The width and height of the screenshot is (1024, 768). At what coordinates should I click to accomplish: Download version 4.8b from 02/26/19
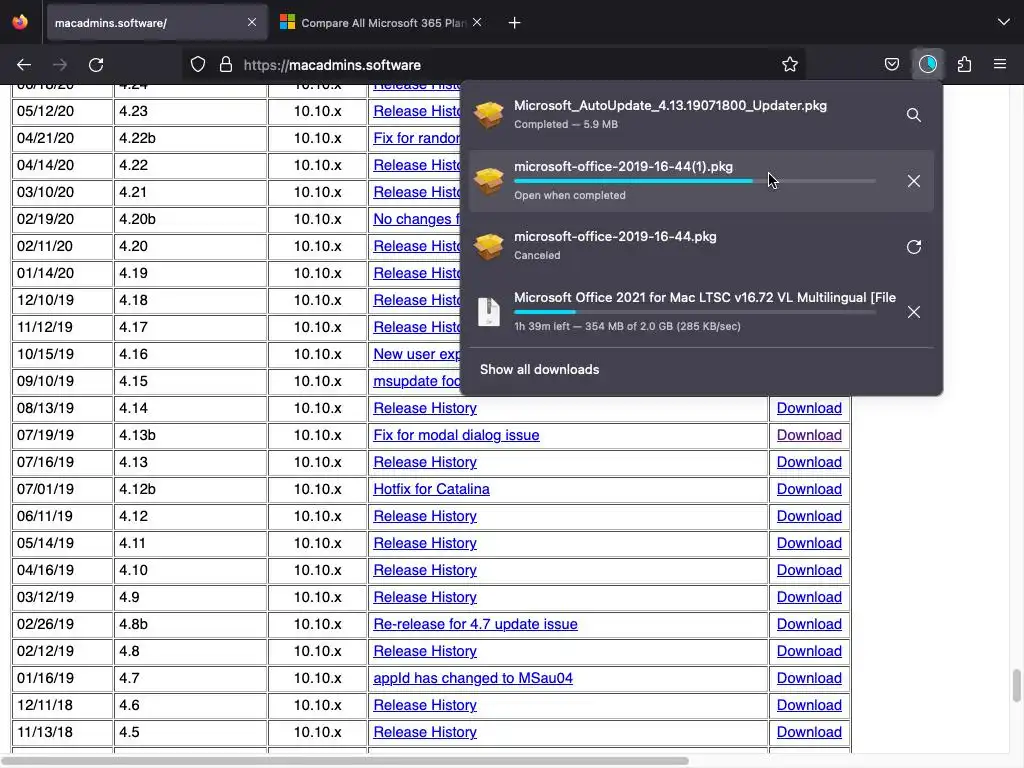tap(809, 624)
